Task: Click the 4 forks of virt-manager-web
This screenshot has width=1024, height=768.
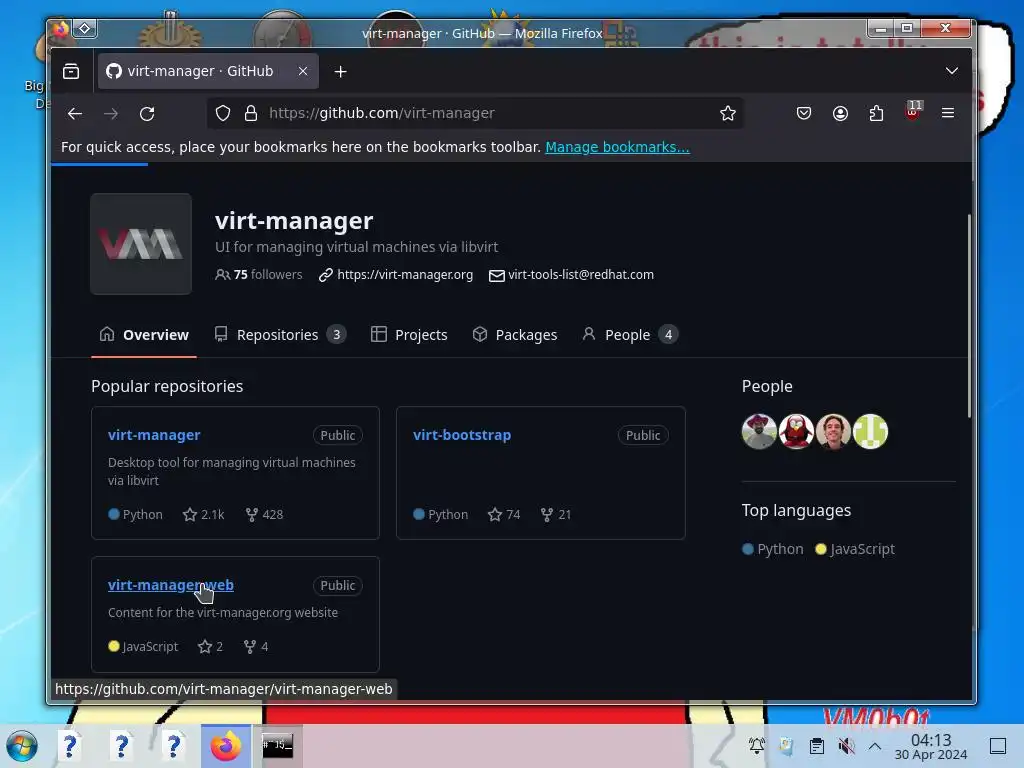Action: [256, 647]
